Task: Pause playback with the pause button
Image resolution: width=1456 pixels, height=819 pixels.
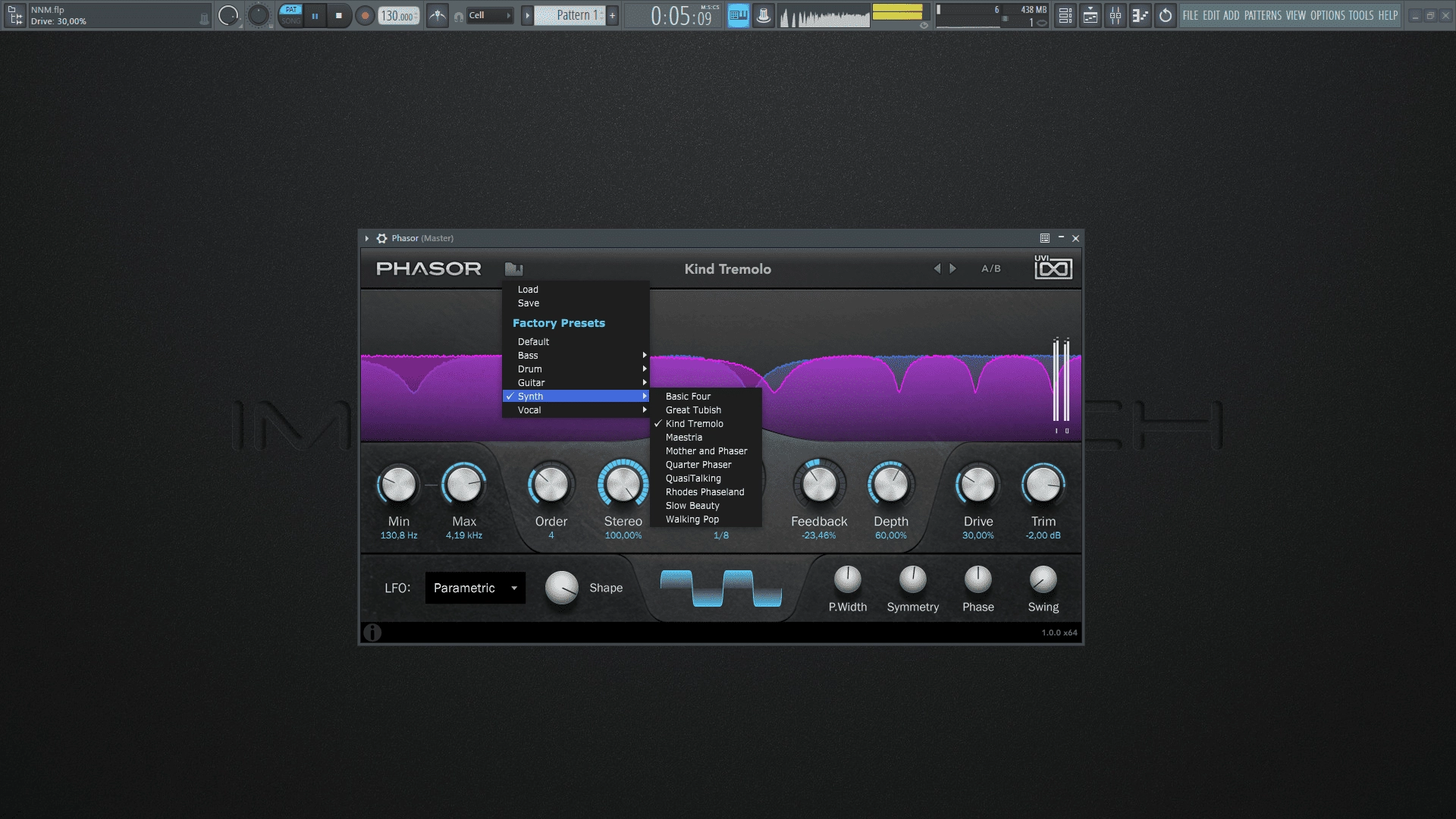Action: [x=315, y=15]
